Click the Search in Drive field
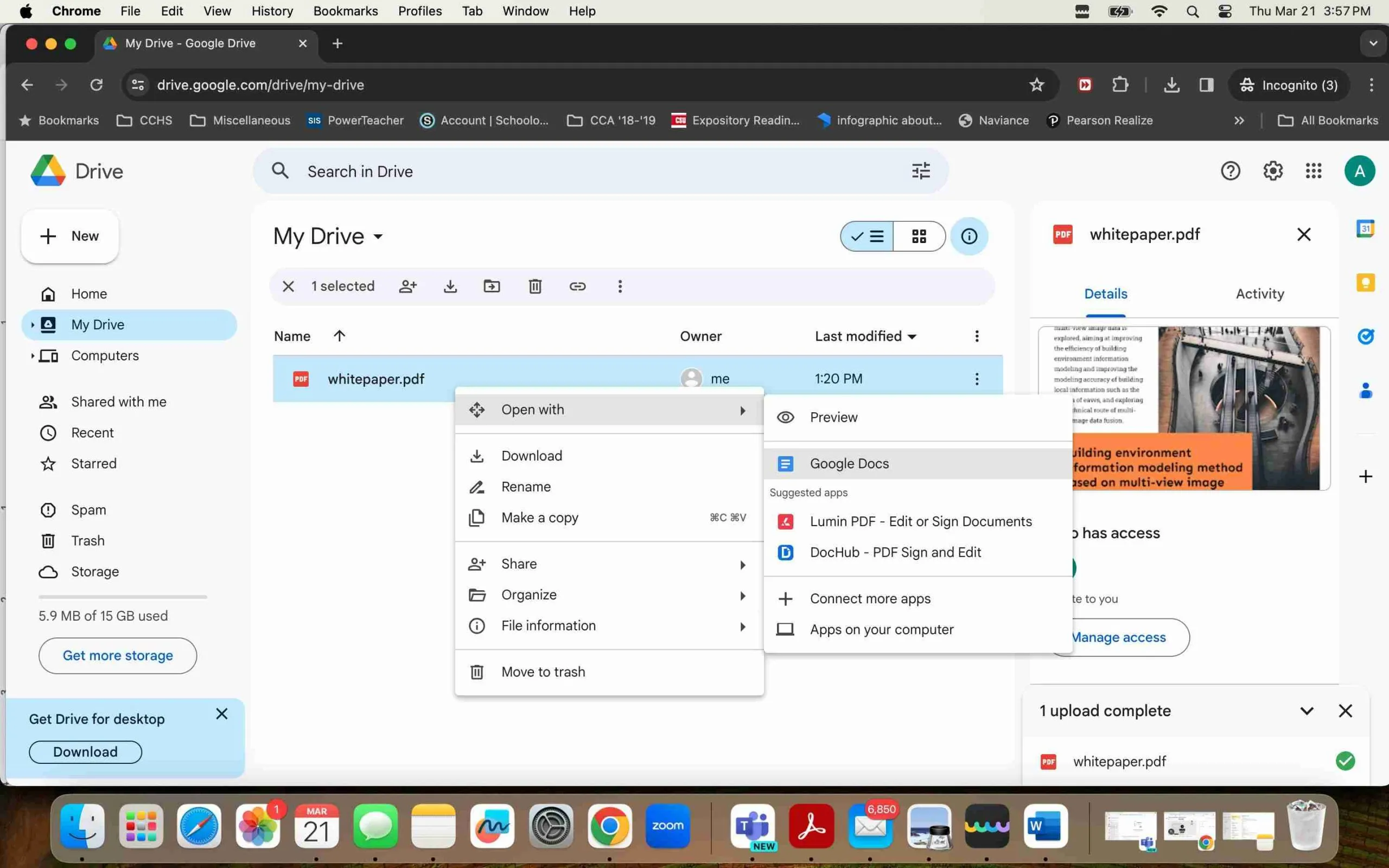The image size is (1389, 868). [x=601, y=171]
